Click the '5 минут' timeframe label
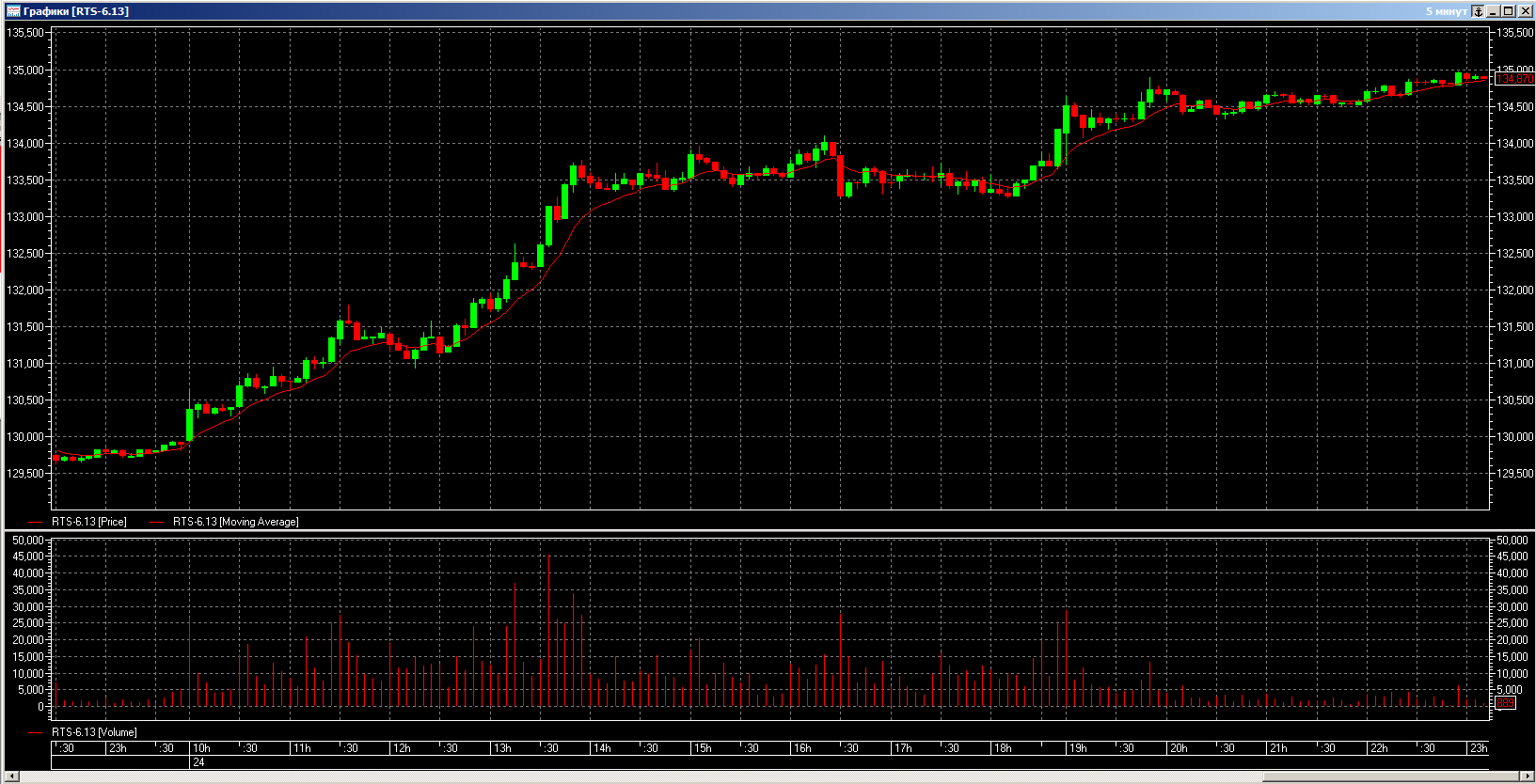The width and height of the screenshot is (1536, 784). (1446, 11)
